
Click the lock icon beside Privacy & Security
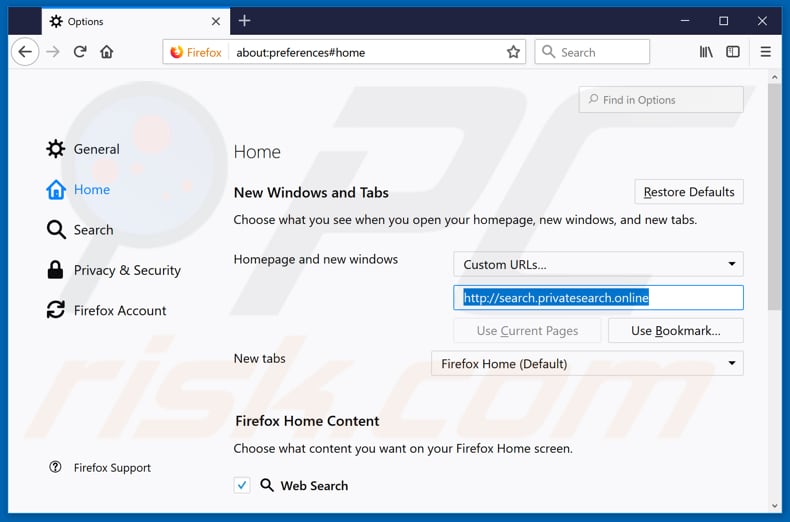(x=55, y=270)
